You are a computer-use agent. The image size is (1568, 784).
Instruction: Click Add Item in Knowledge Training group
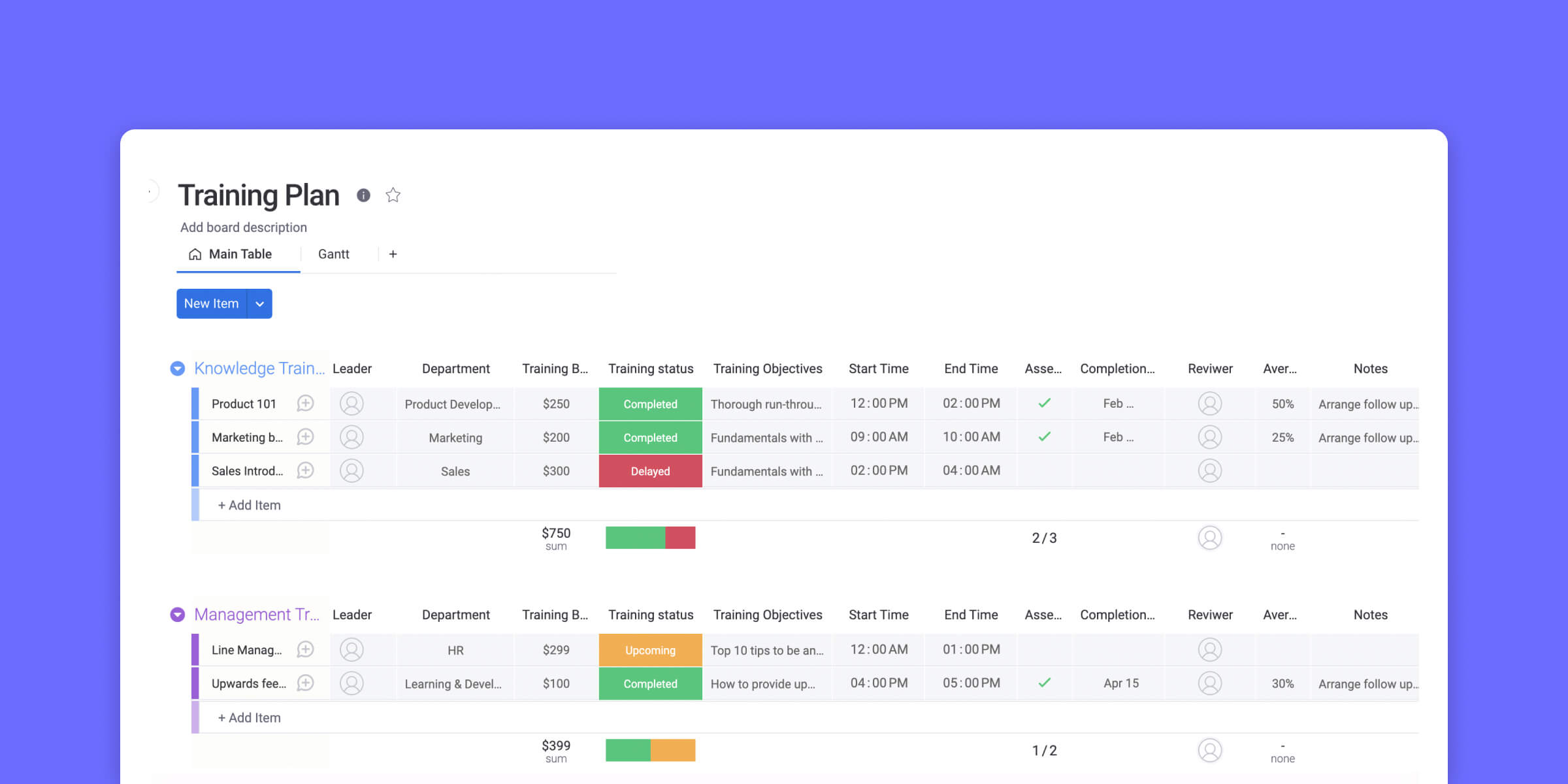(x=249, y=505)
